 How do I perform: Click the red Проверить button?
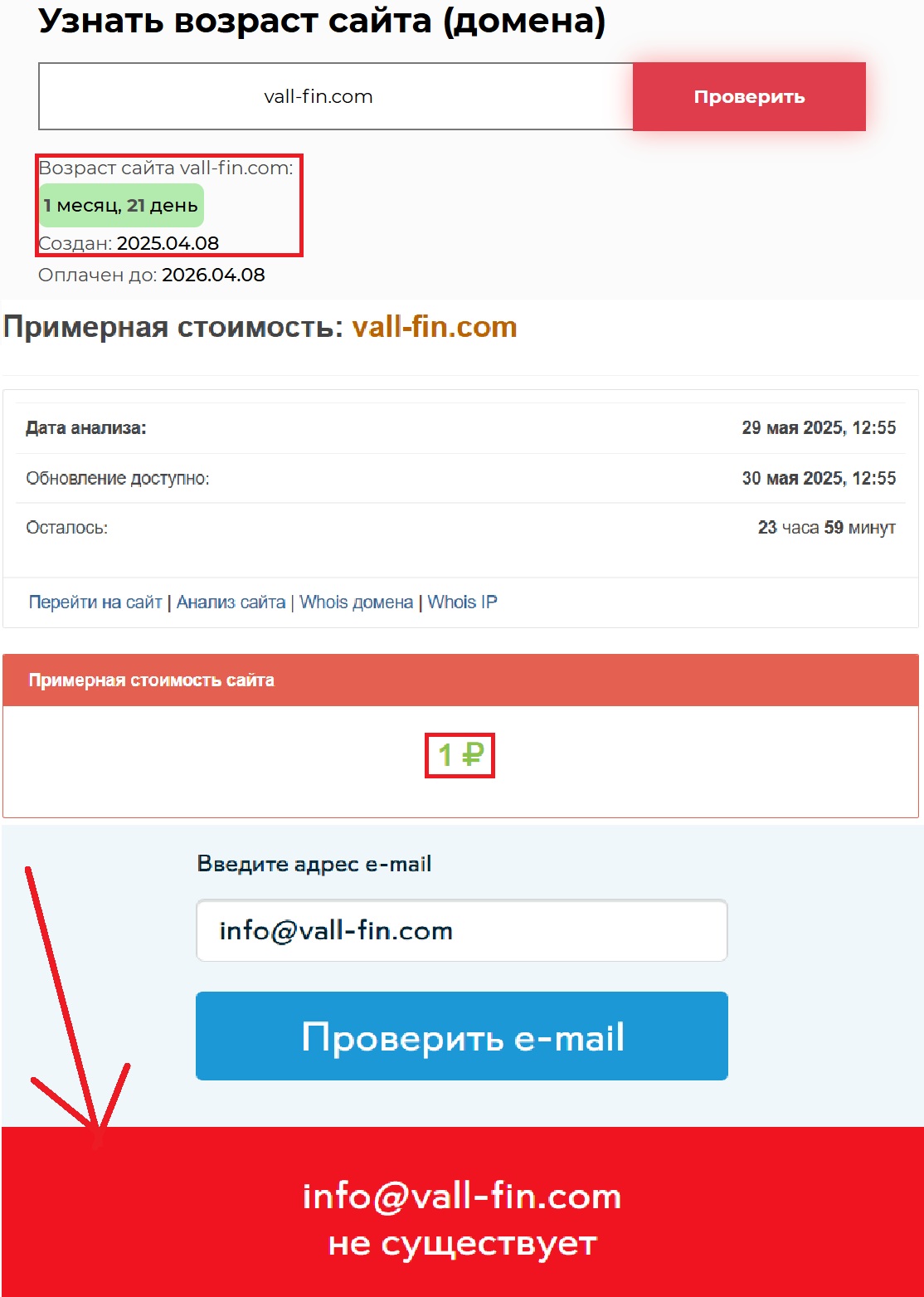749,96
